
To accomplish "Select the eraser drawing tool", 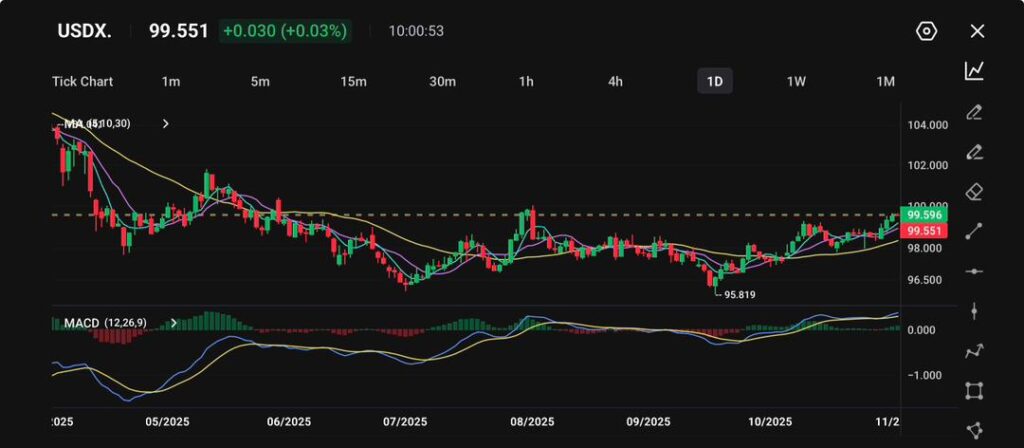I will [x=974, y=191].
